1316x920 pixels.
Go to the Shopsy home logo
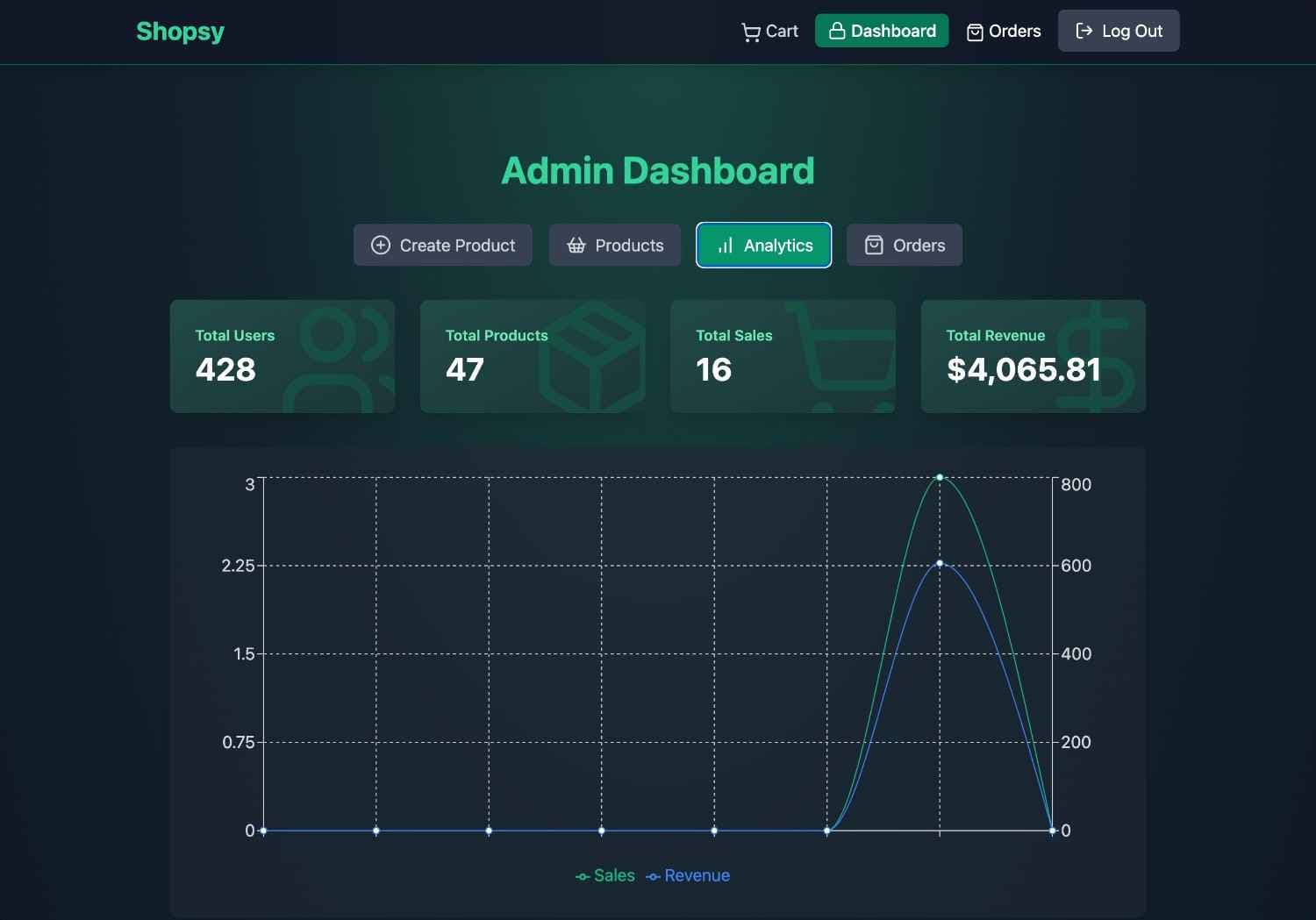181,32
